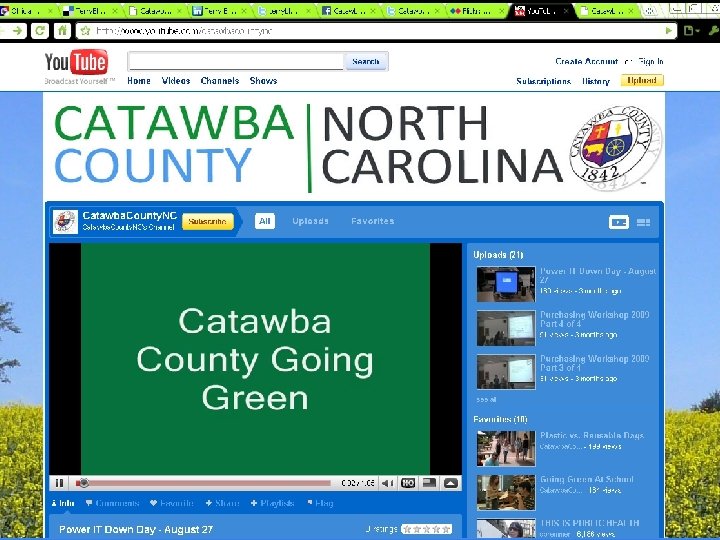Click 'Plastic vs. Reusable Bags' title text
Viewport: 720px width, 540px height.
(x=592, y=435)
